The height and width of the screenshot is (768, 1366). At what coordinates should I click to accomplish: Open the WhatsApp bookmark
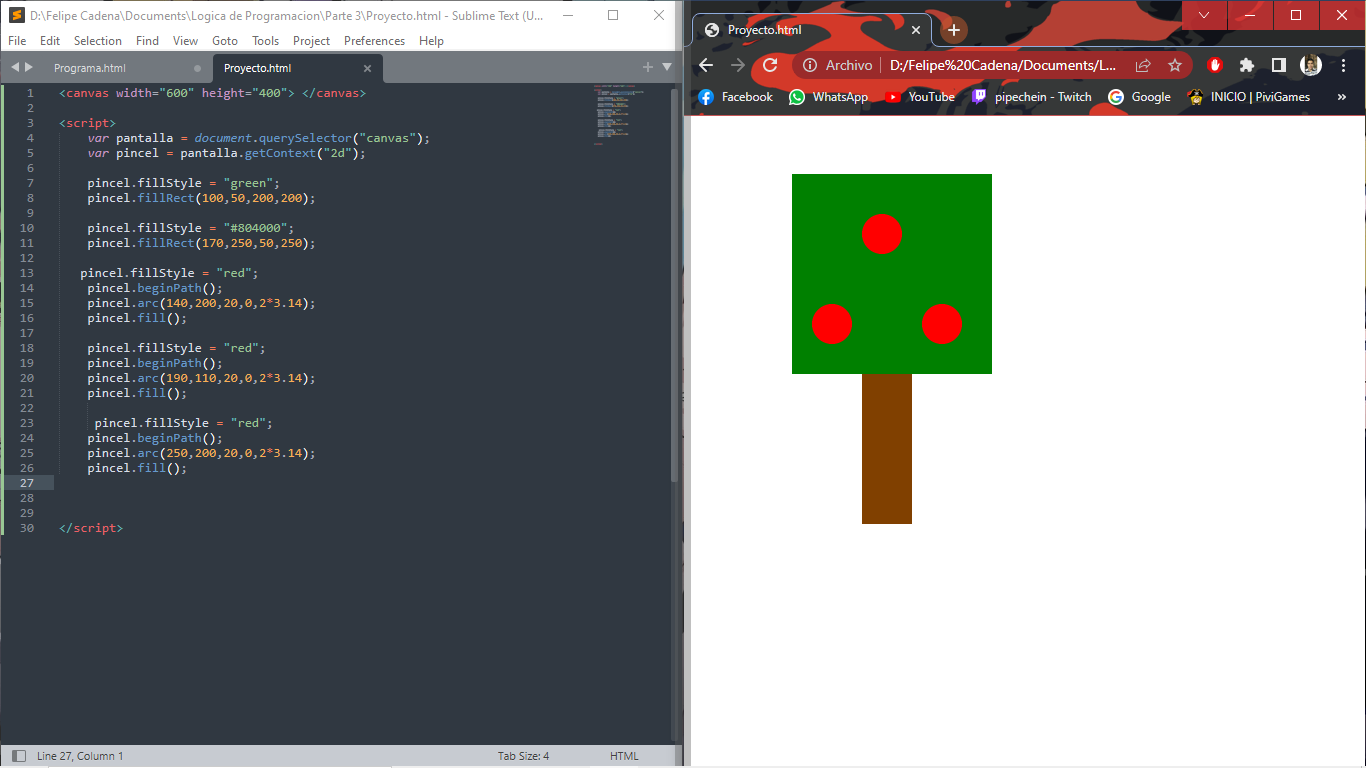tap(828, 97)
